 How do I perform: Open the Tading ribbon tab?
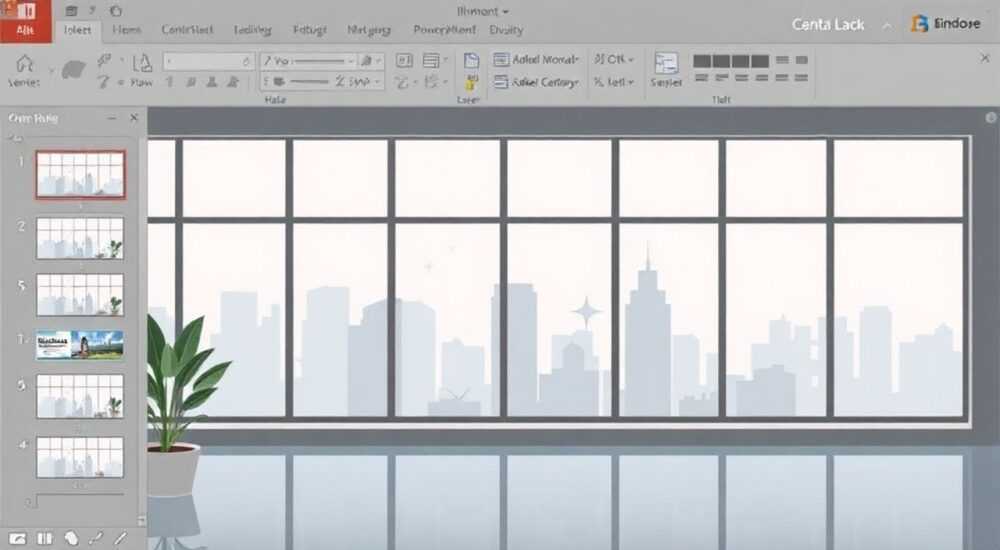(253, 30)
